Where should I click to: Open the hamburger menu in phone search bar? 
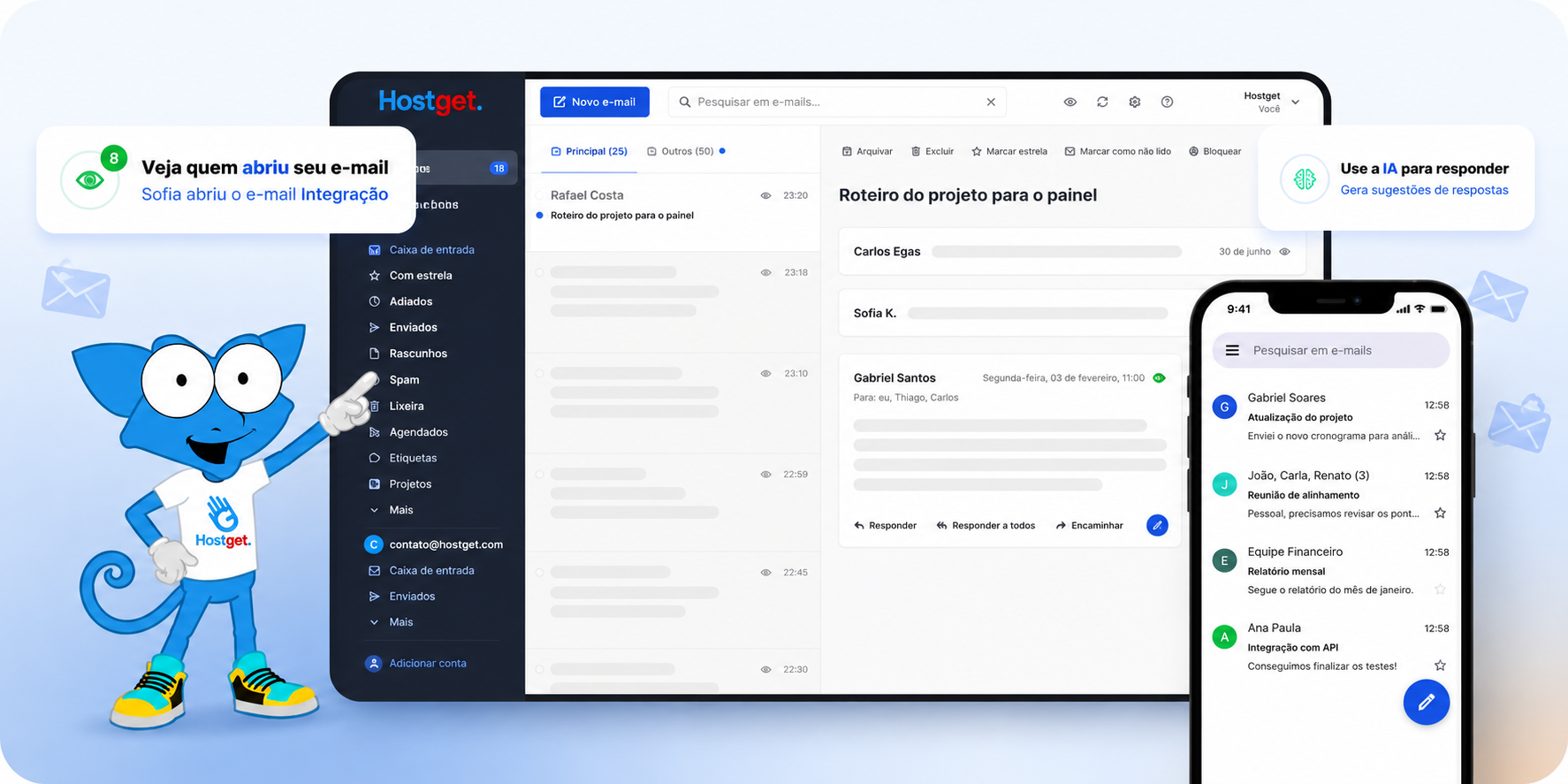(1232, 350)
